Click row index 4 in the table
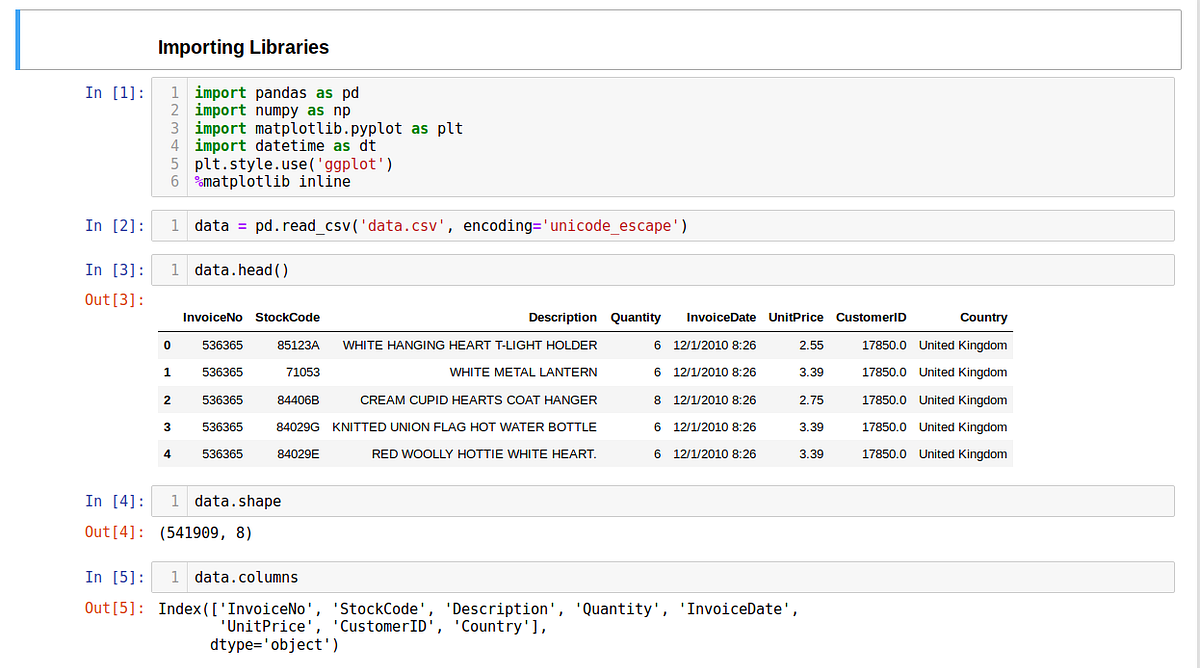The height and width of the screenshot is (668, 1200). [x=167, y=453]
